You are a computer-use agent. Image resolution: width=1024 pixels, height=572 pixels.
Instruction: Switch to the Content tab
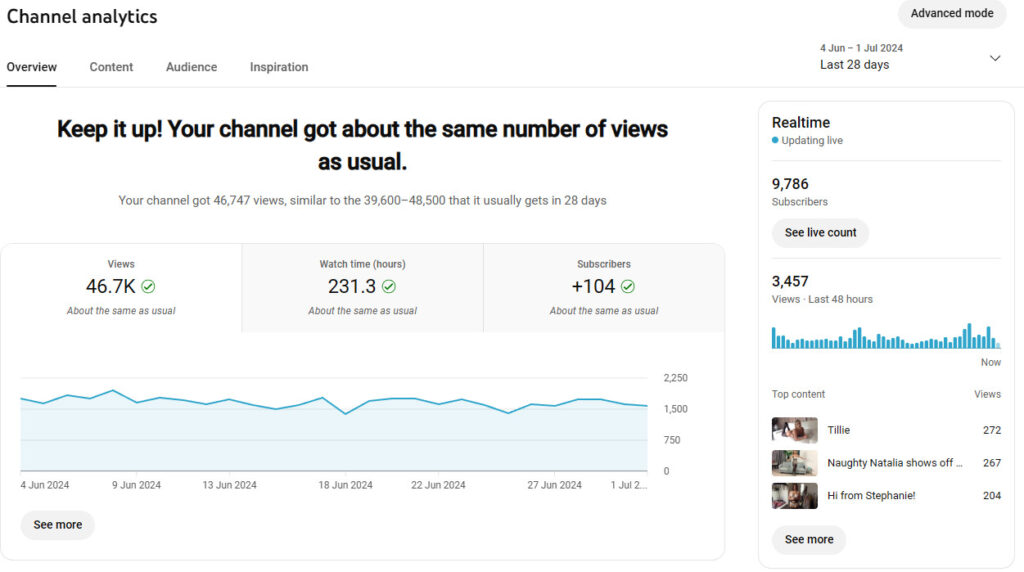[x=111, y=67]
